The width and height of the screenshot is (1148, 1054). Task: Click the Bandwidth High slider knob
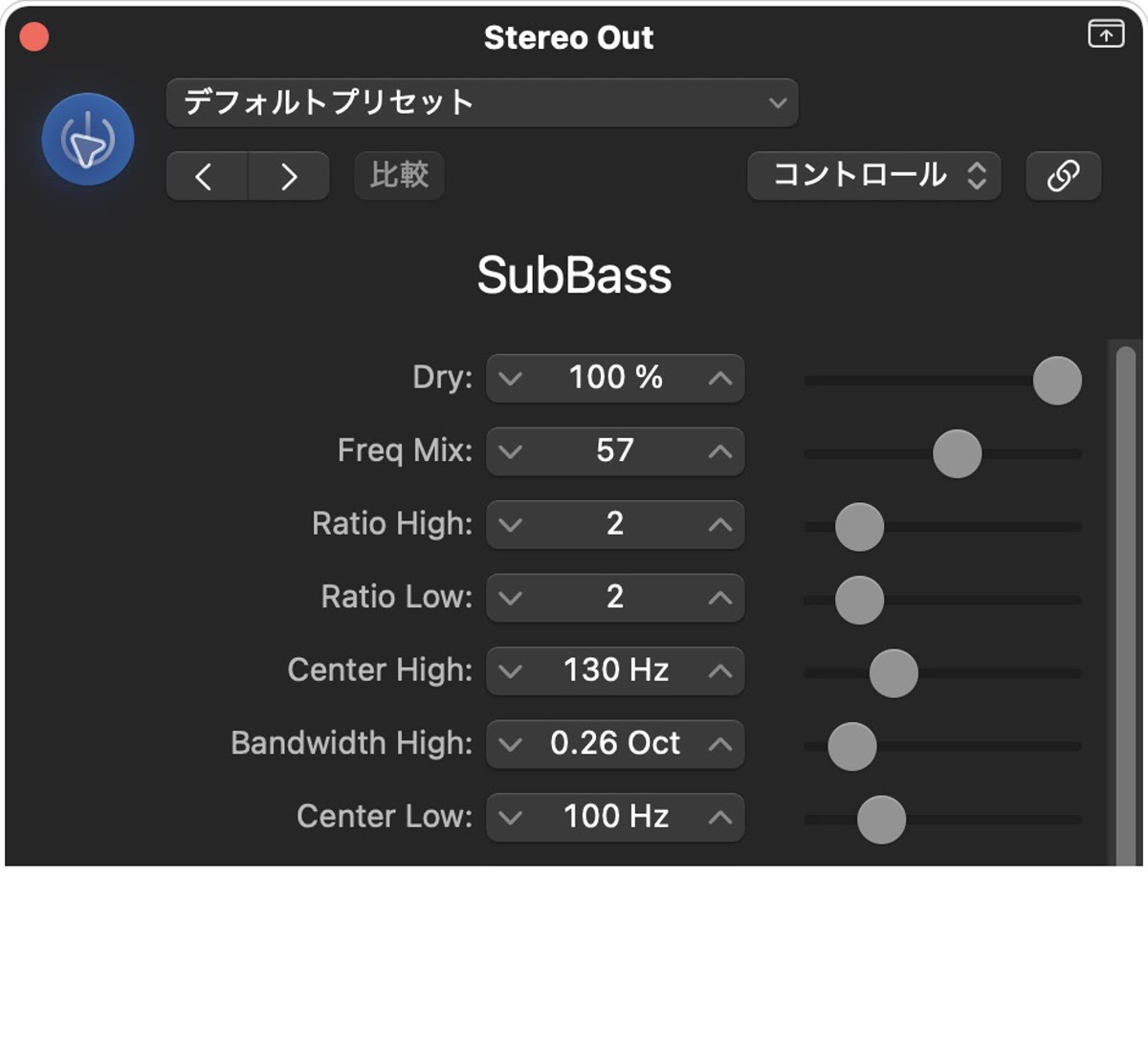[851, 746]
